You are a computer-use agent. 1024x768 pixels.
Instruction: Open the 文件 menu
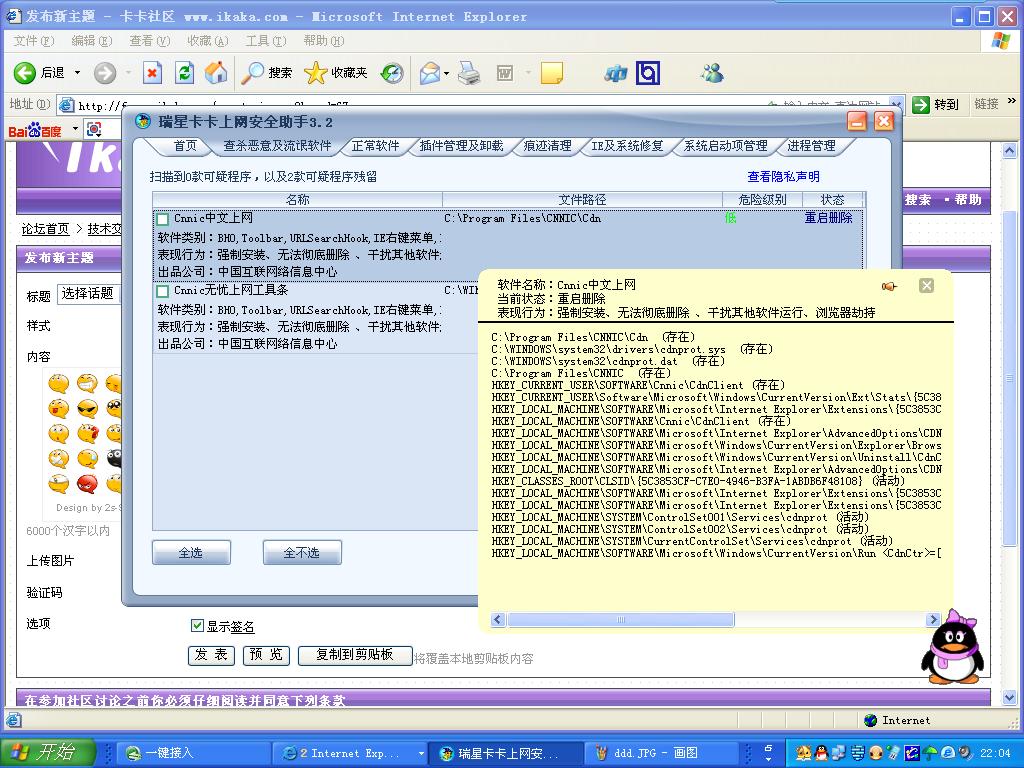[33, 40]
